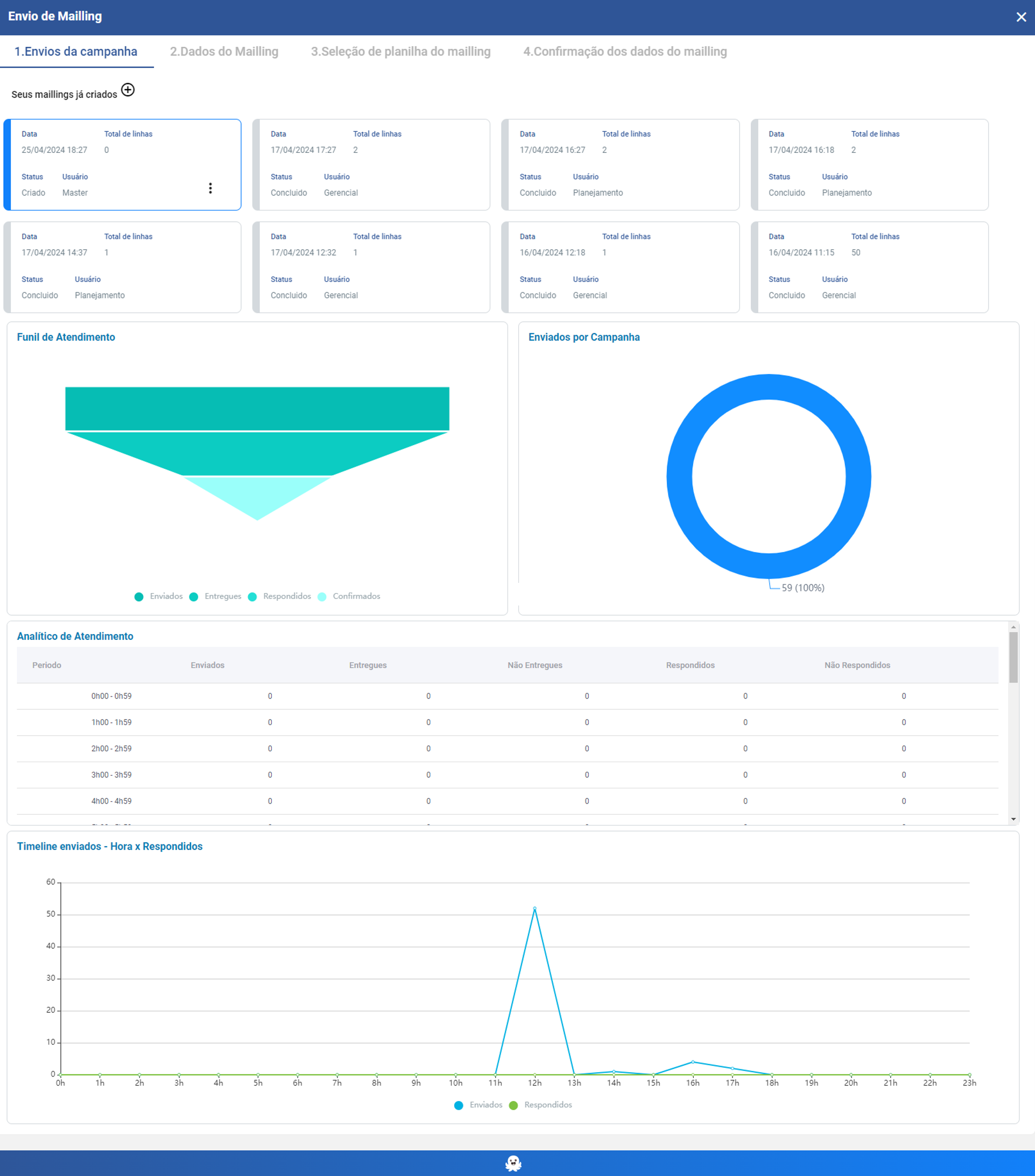Click the blue donut ring in Enviados por Campanha
Viewport: 1035px width, 1176px height.
coord(679,476)
